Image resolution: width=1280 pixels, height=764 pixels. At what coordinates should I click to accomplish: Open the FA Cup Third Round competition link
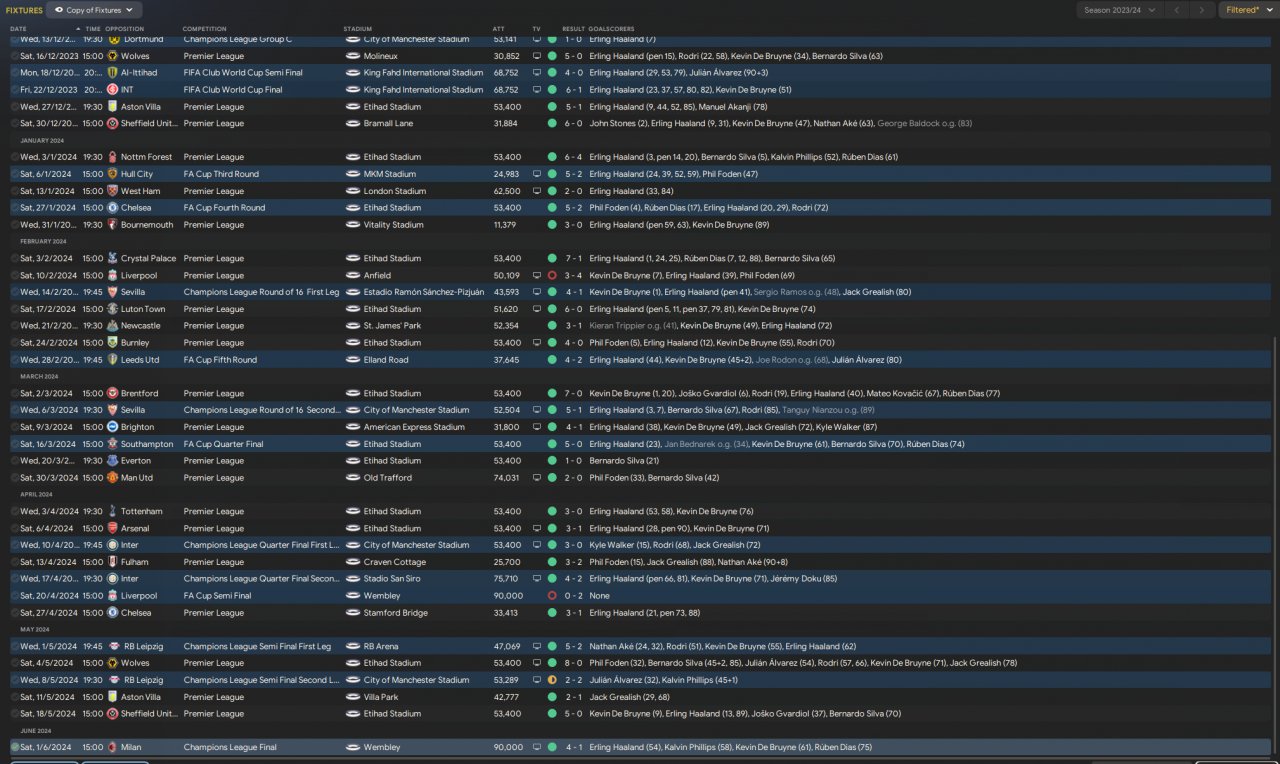[221, 174]
